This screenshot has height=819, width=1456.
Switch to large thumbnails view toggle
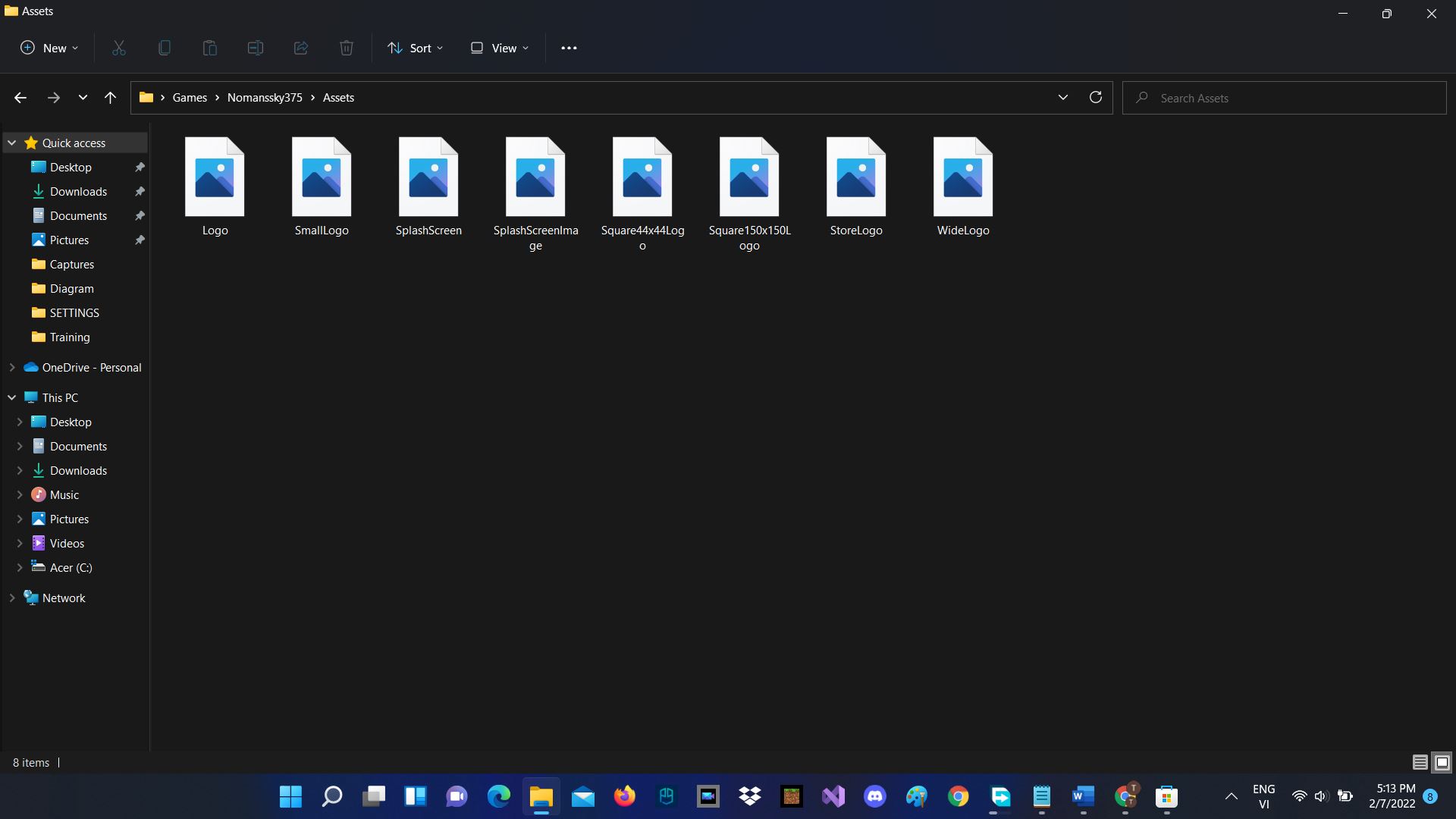[1442, 762]
